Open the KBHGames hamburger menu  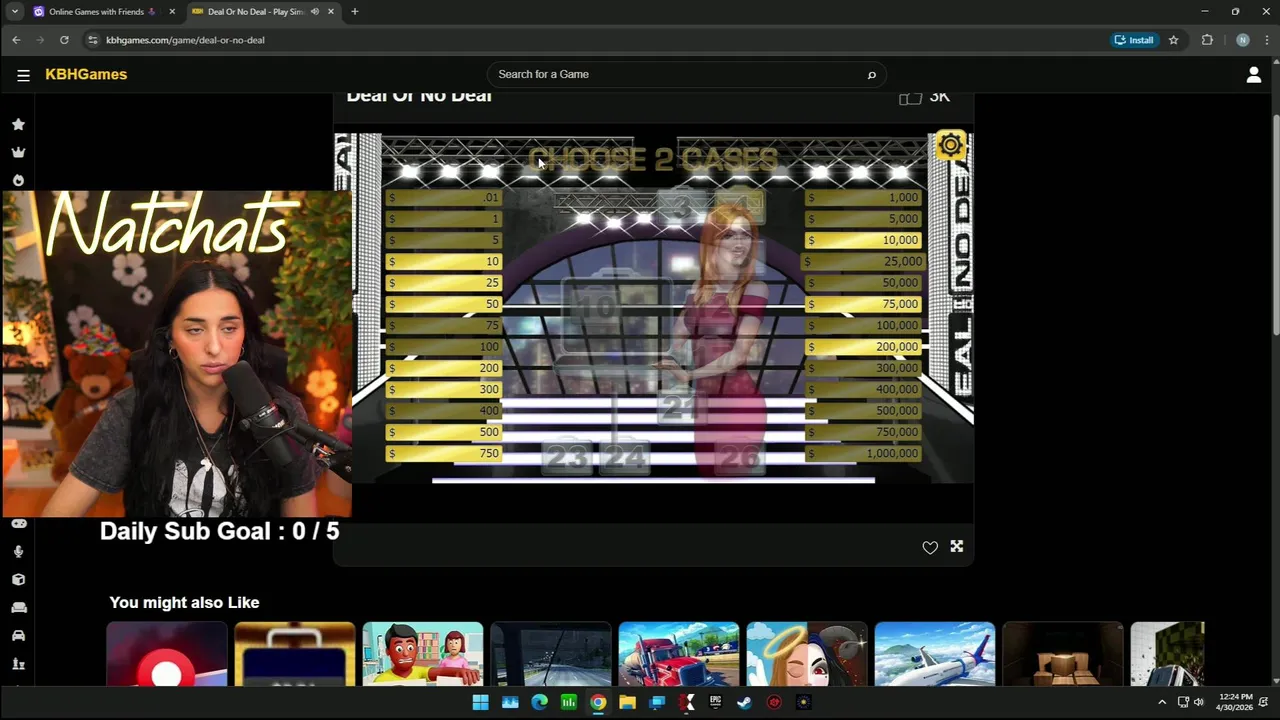23,75
